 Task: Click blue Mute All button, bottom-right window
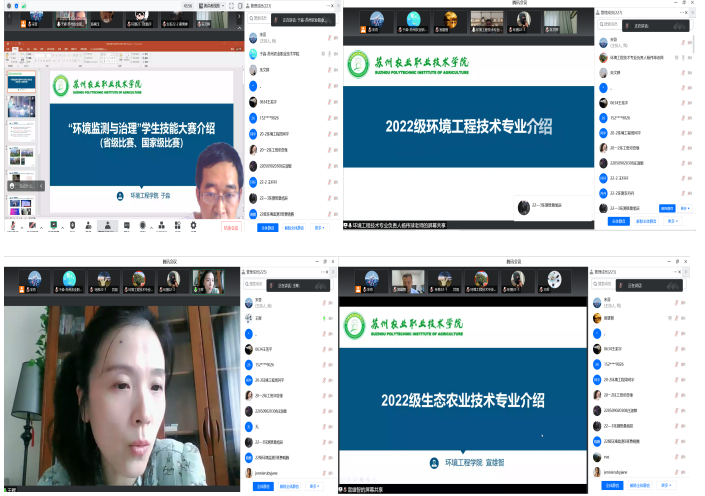pyautogui.click(x=612, y=485)
